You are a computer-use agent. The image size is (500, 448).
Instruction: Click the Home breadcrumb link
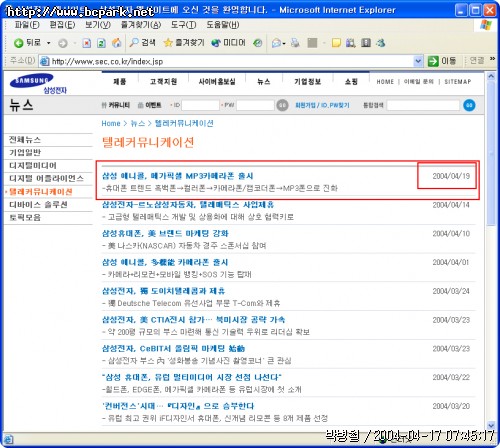point(111,123)
